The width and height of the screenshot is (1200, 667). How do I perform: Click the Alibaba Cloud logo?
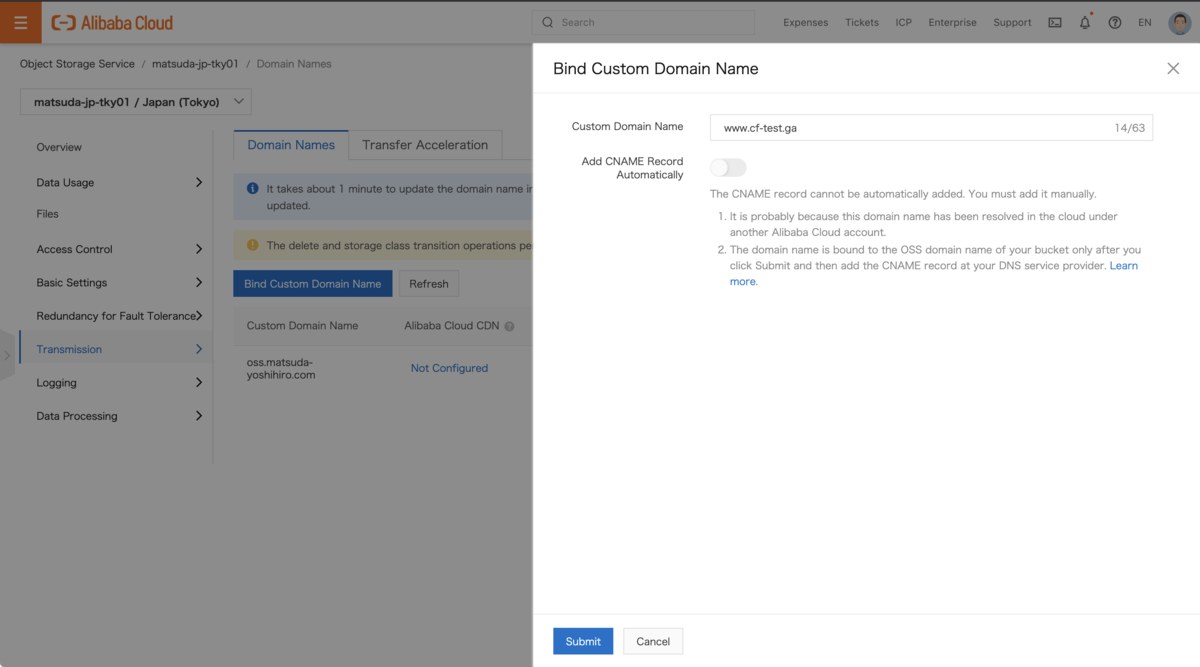pyautogui.click(x=112, y=22)
